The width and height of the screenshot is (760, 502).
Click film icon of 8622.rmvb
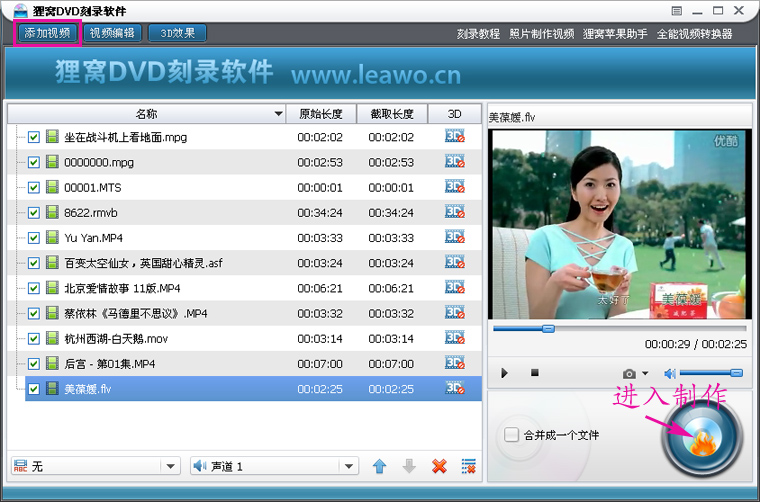pyautogui.click(x=52, y=212)
